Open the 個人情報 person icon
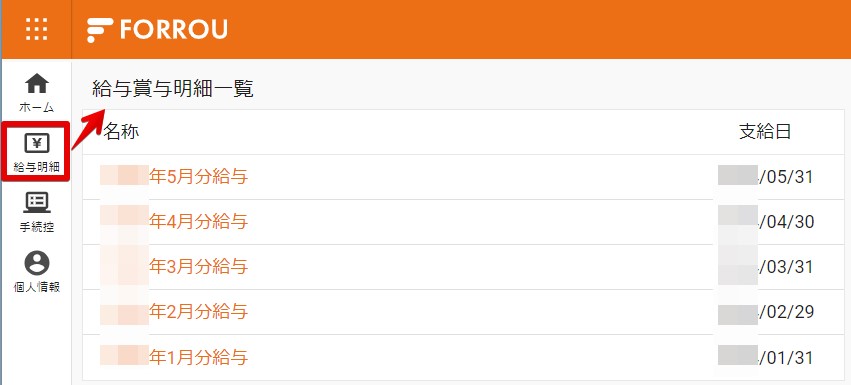Image resolution: width=851 pixels, height=385 pixels. (37, 263)
